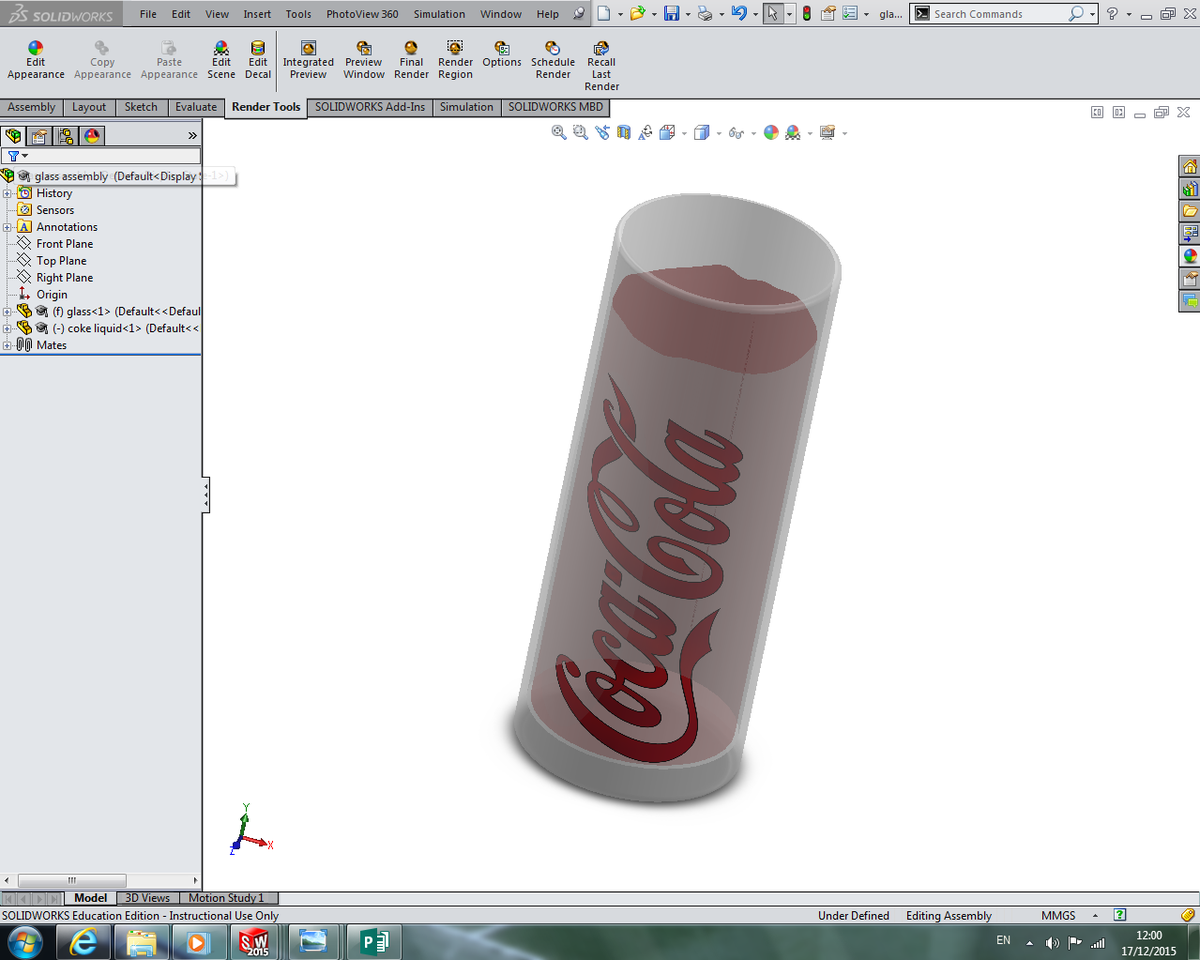
Task: Create a new document icon
Action: point(603,14)
